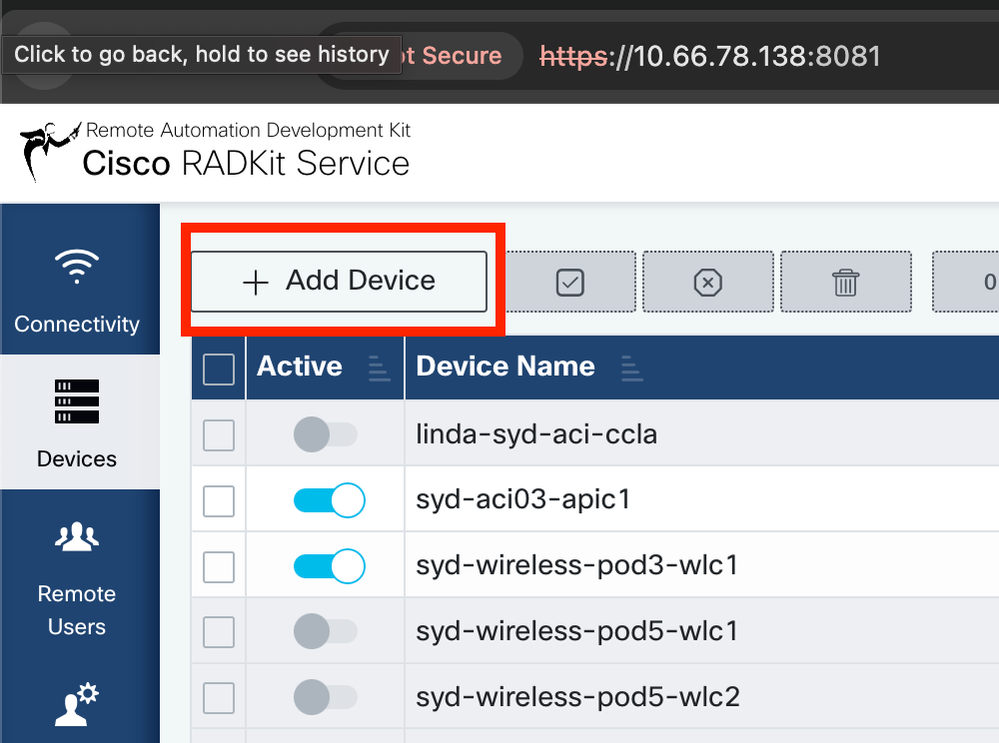Image resolution: width=999 pixels, height=743 pixels.
Task: Tick the select-all checkbox in table header
Action: (219, 369)
